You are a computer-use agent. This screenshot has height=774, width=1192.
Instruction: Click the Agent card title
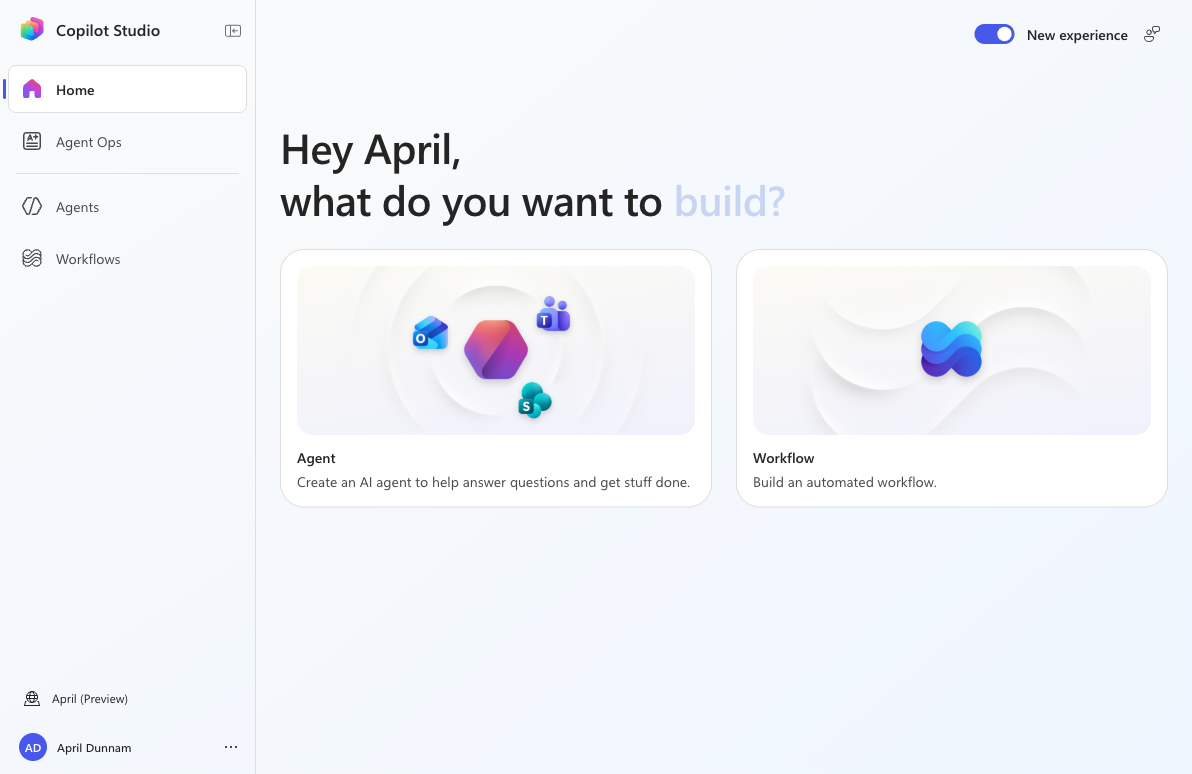click(316, 458)
